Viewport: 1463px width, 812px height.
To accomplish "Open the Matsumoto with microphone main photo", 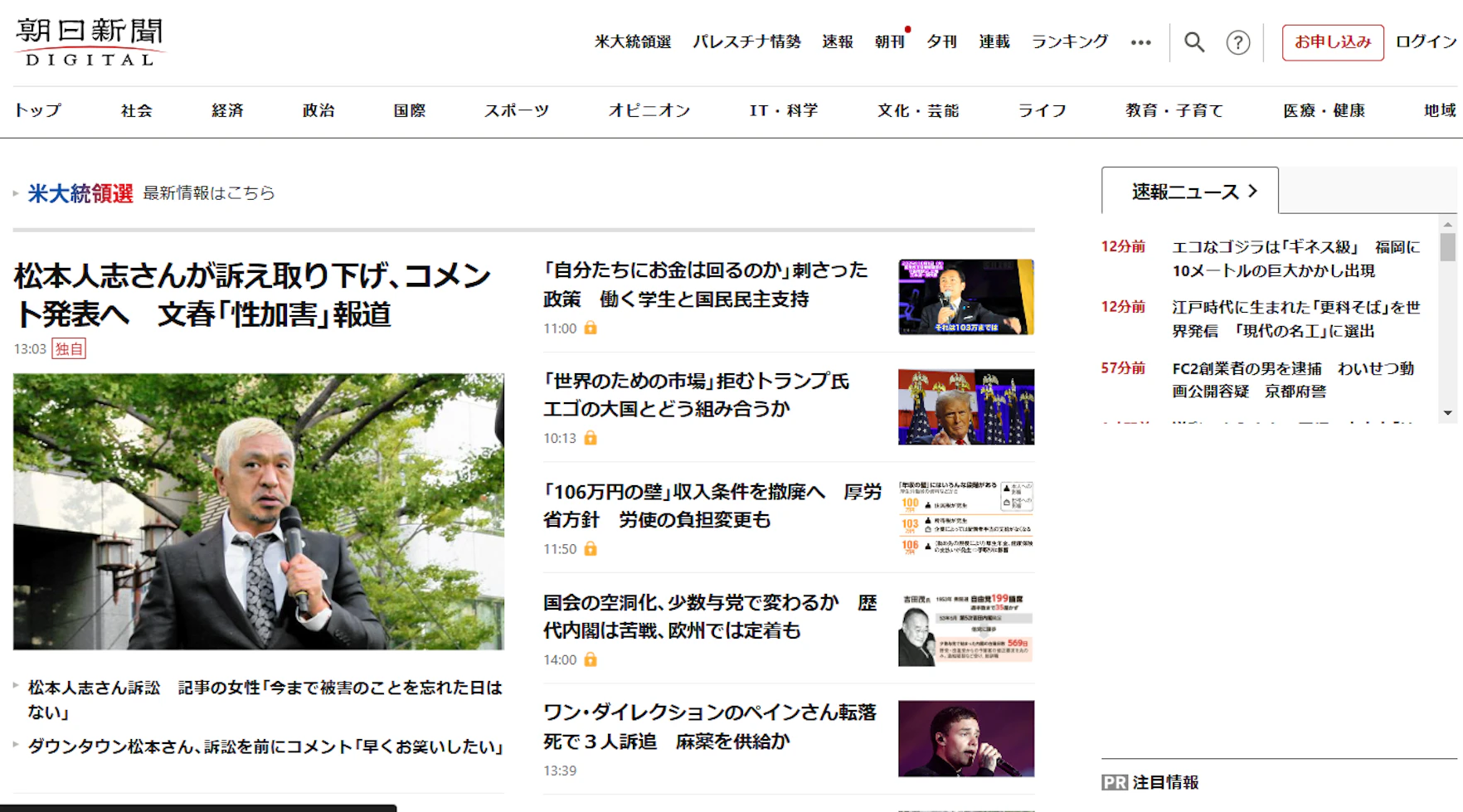I will click(x=259, y=511).
